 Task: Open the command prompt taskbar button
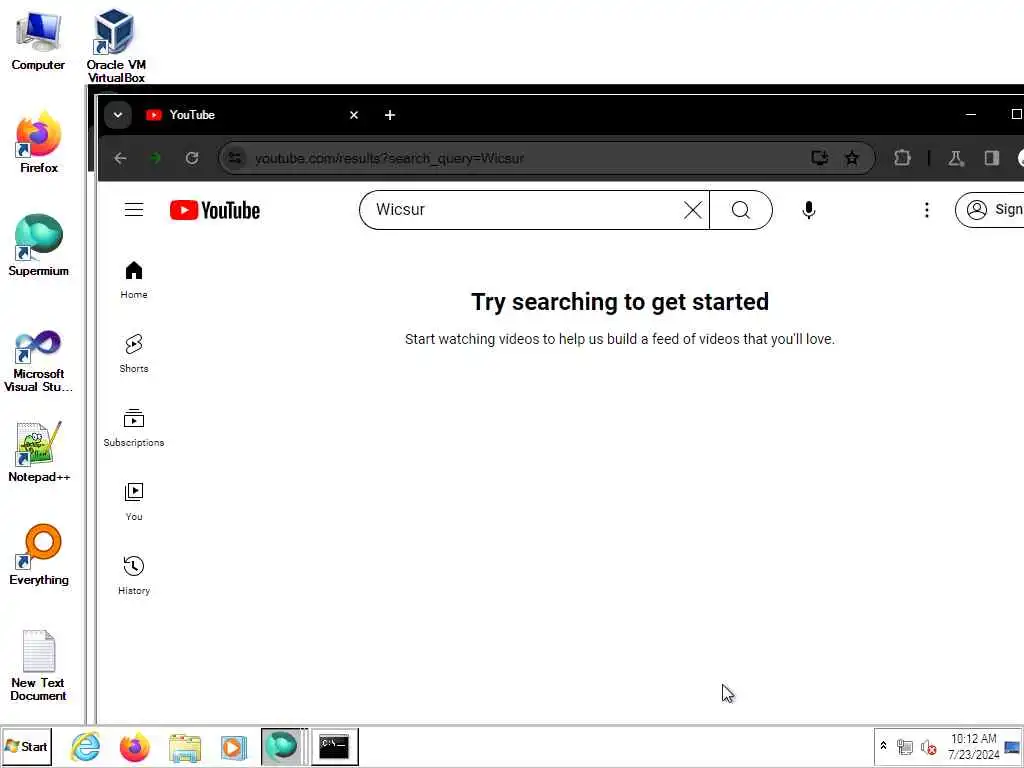pyautogui.click(x=334, y=746)
